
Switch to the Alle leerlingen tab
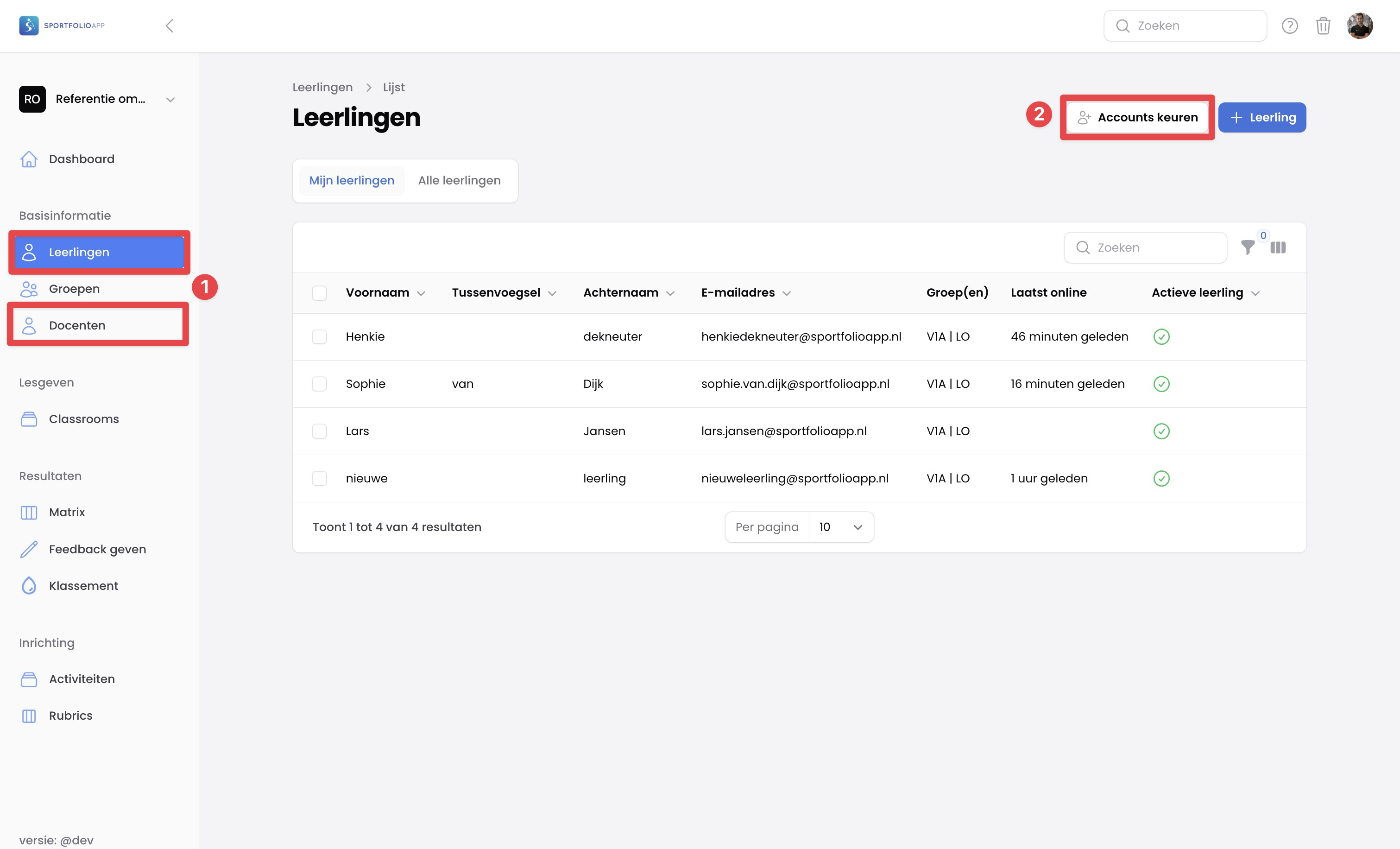pos(459,180)
